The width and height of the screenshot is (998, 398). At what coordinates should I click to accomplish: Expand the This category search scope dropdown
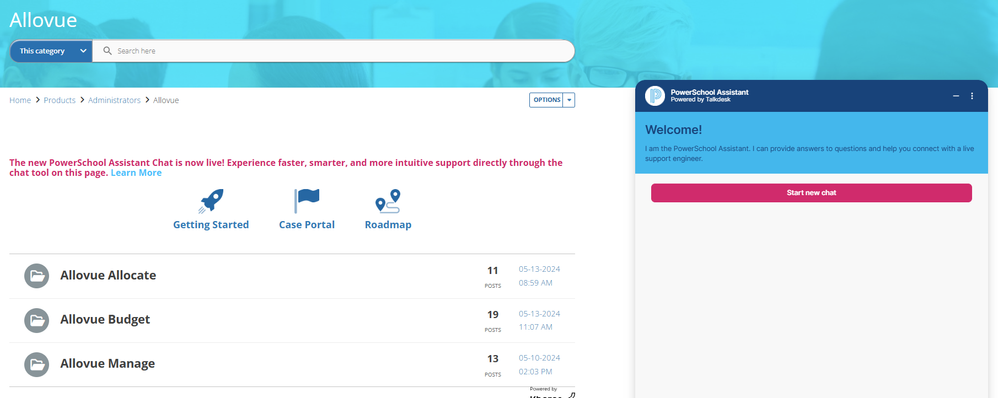[x=51, y=51]
